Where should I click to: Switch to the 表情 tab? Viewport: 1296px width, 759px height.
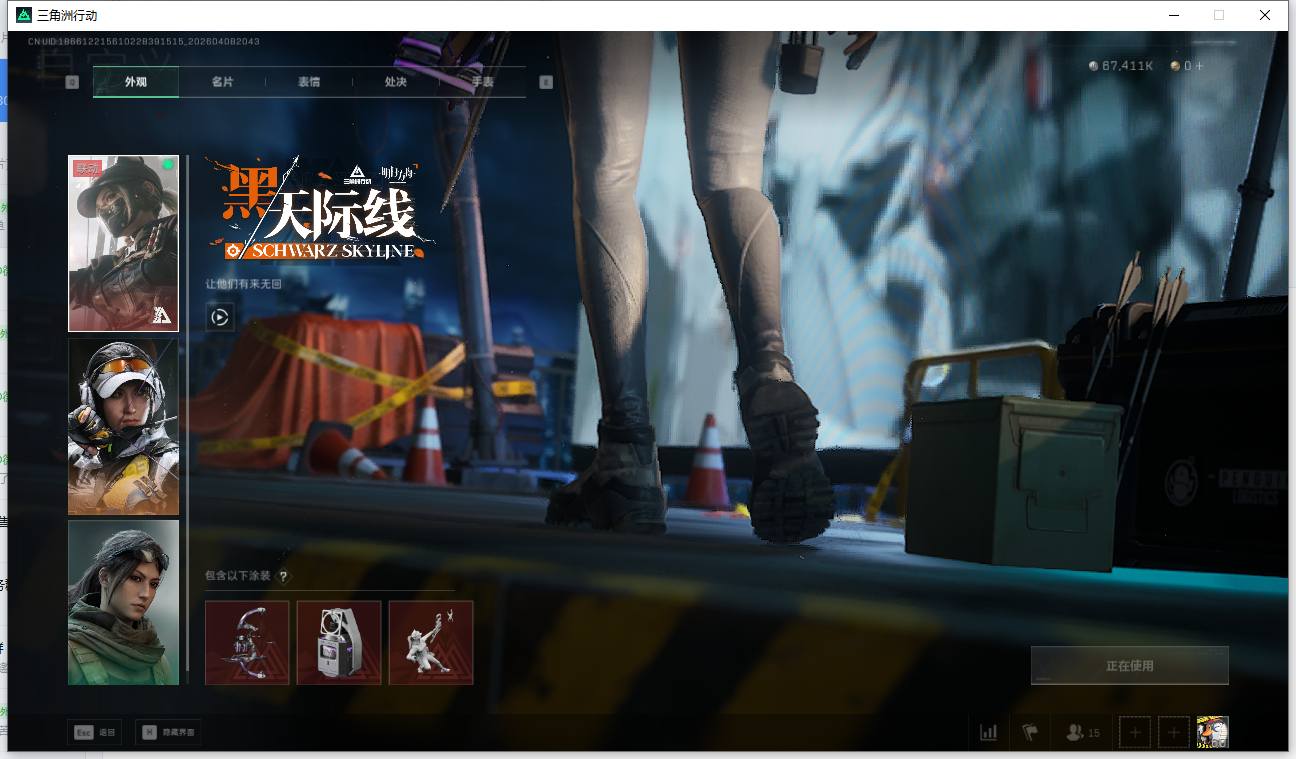(309, 82)
